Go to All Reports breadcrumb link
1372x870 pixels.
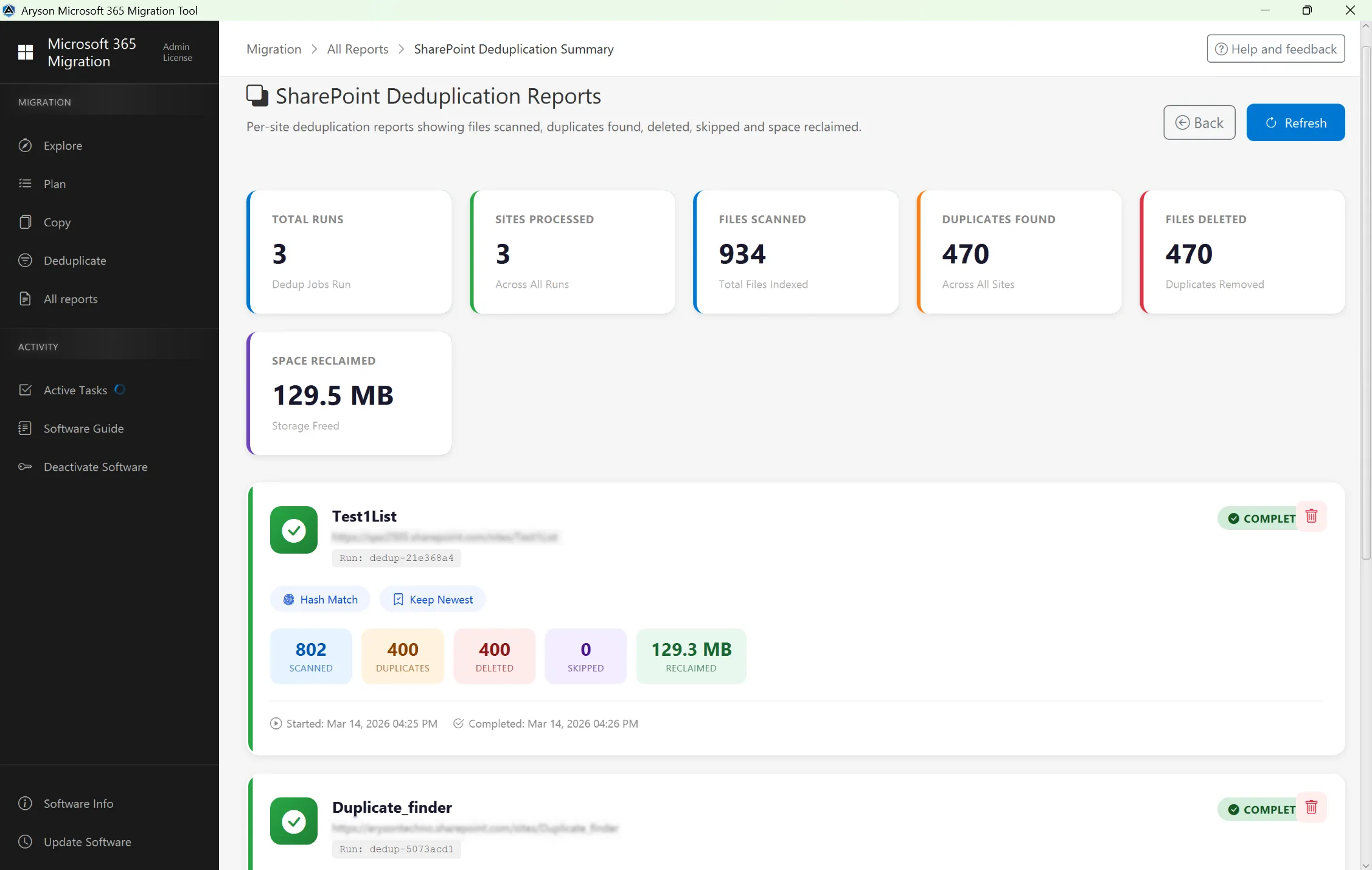357,49
